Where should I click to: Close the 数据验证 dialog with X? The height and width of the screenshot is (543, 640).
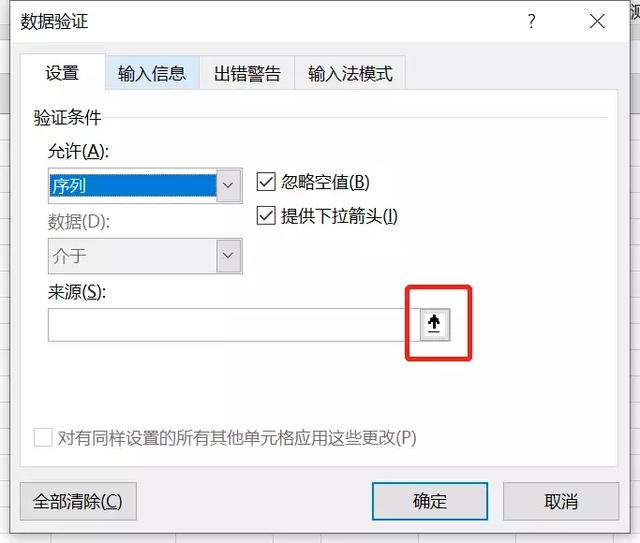[597, 21]
